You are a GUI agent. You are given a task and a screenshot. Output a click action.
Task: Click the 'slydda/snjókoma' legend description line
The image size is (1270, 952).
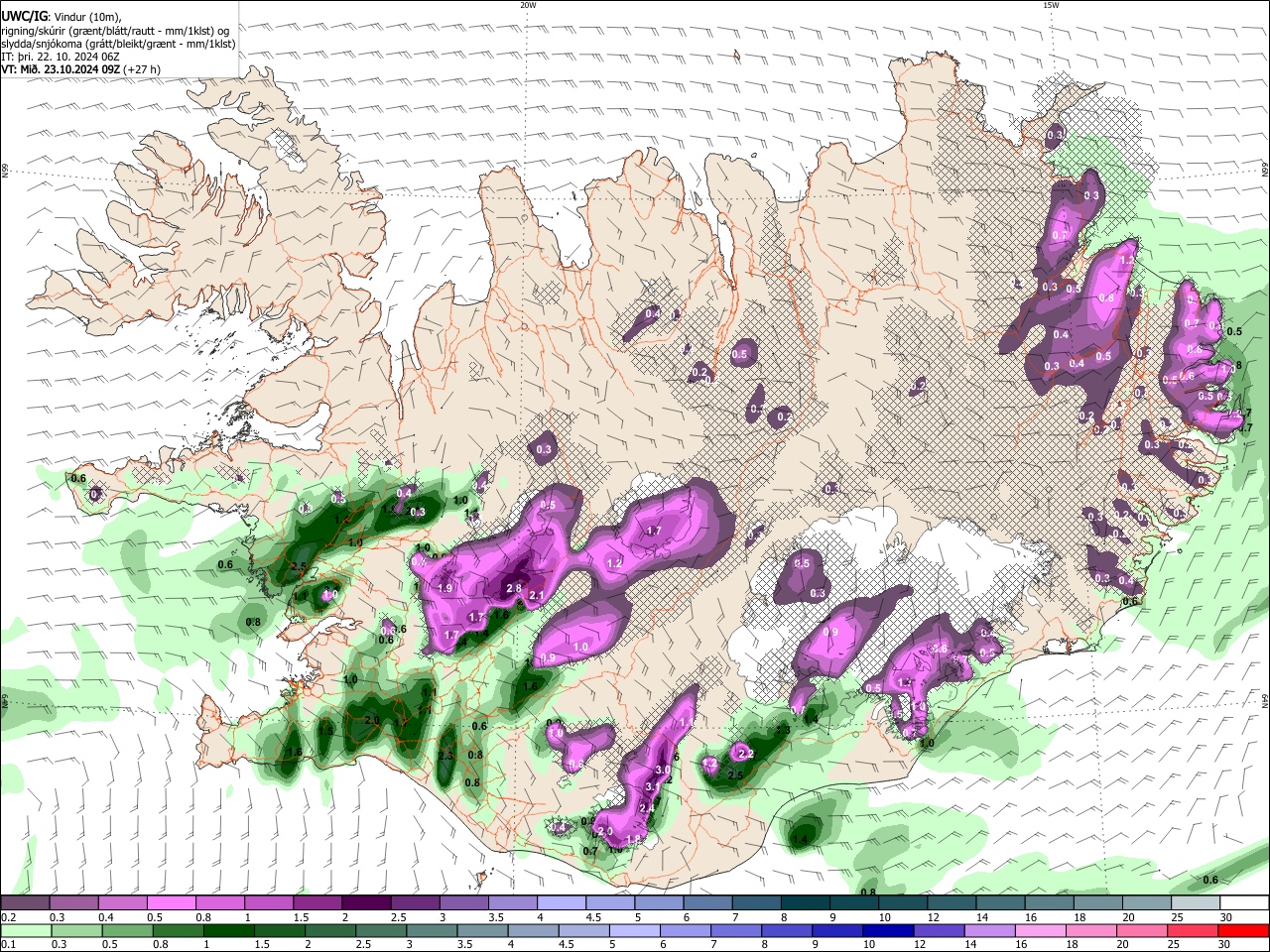(x=118, y=44)
